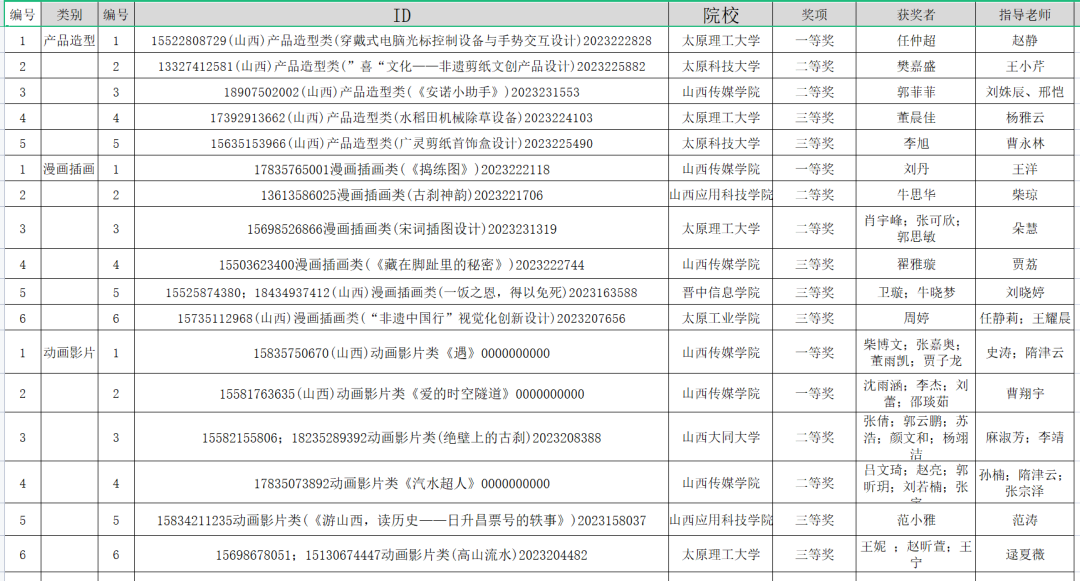
Task: Click school cell 太原工业学院
Action: (x=720, y=318)
